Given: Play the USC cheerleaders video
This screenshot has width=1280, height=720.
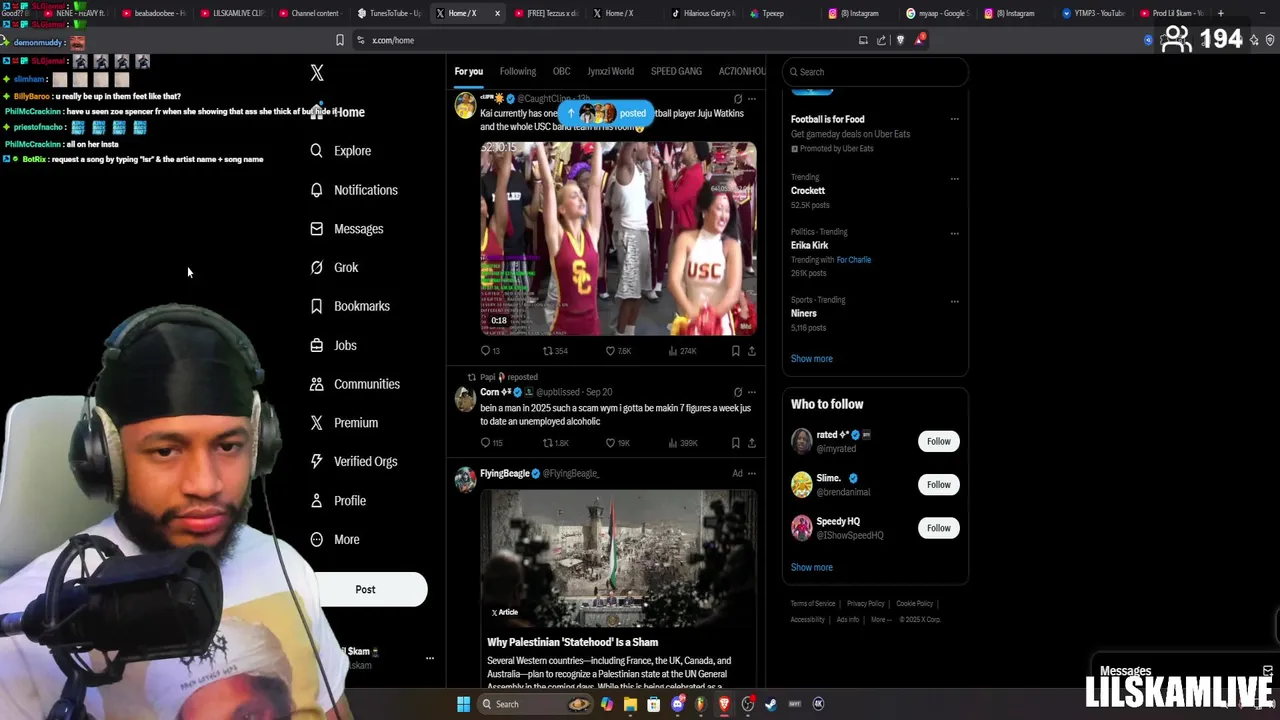Looking at the screenshot, I should click(x=618, y=238).
